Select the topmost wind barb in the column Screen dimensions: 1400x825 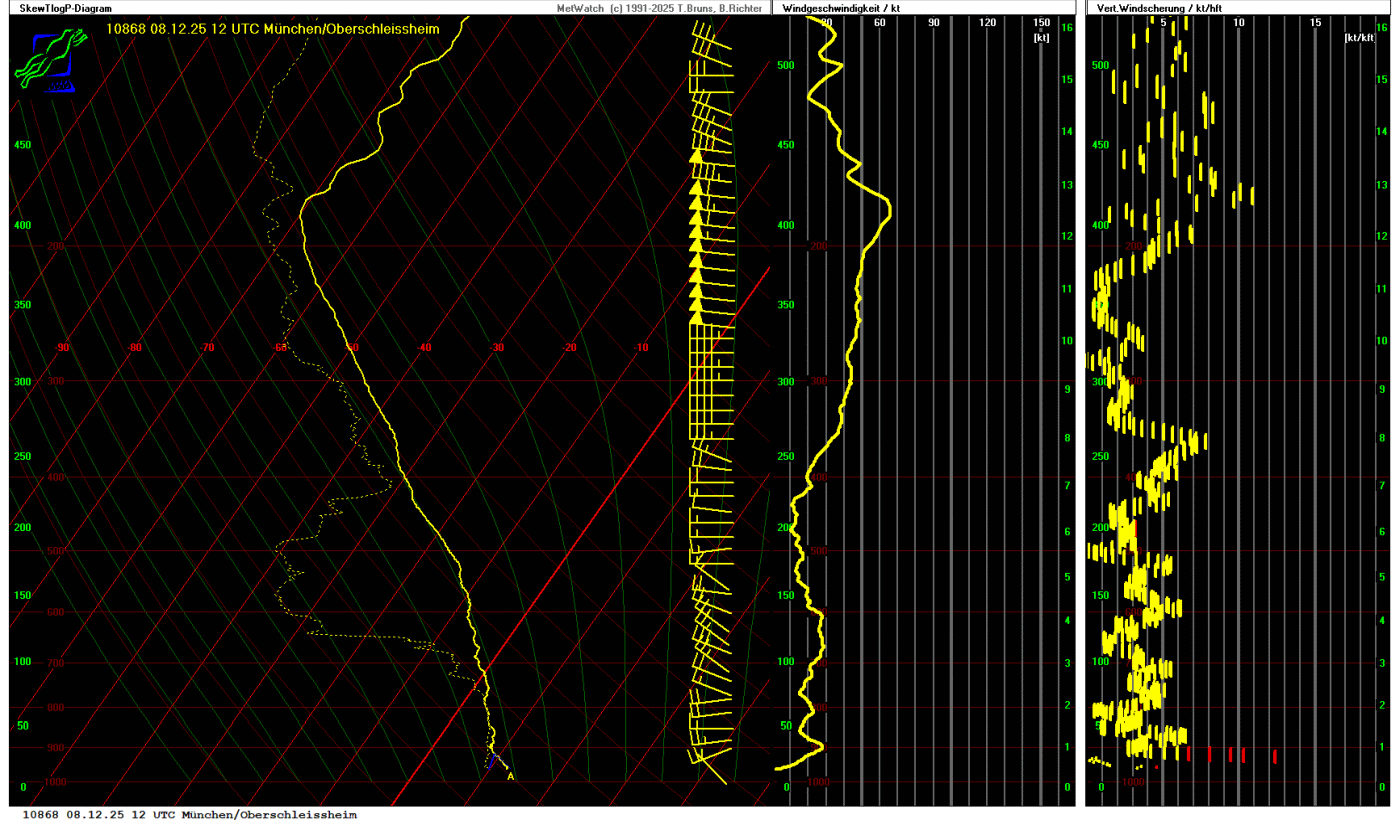point(711,38)
